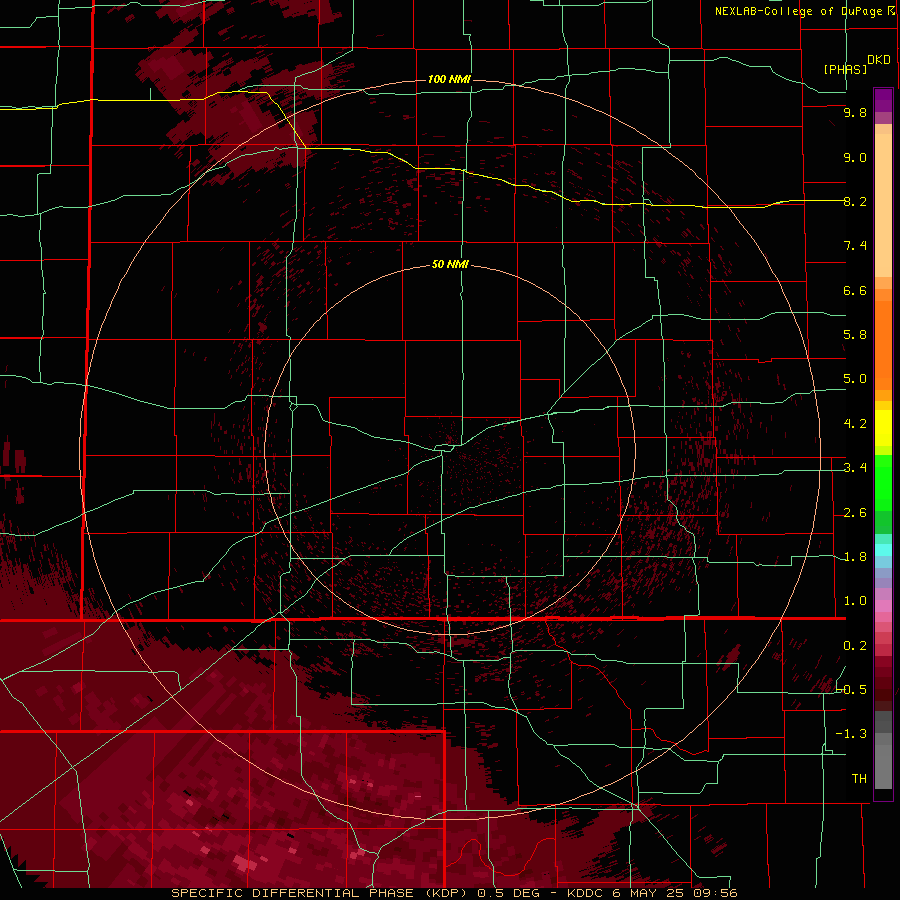Click the TH threshold label

coord(859,779)
